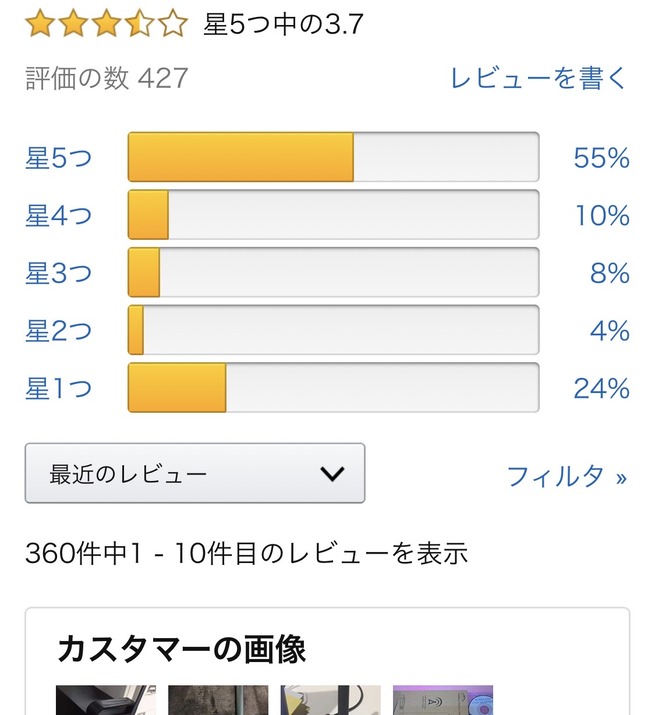Click the dropdown chevron arrow
Viewport: 655px width, 715px height.
(332, 473)
